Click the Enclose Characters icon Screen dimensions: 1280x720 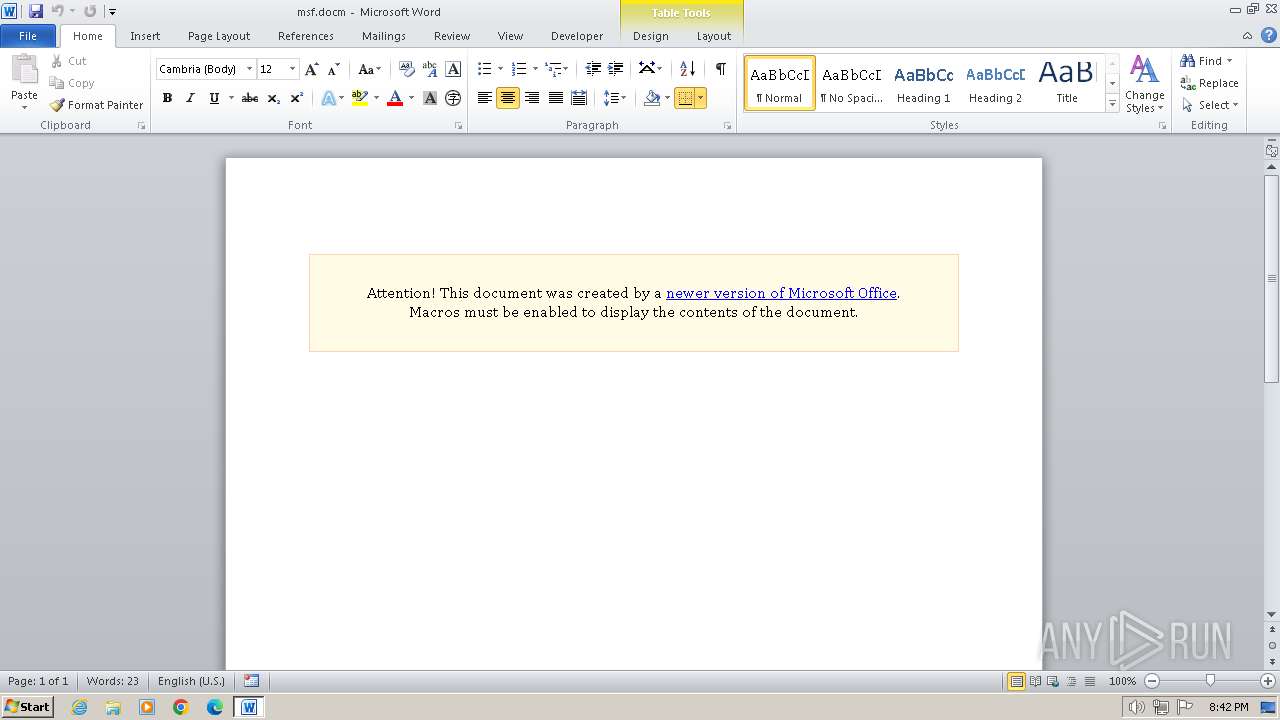pos(453,98)
